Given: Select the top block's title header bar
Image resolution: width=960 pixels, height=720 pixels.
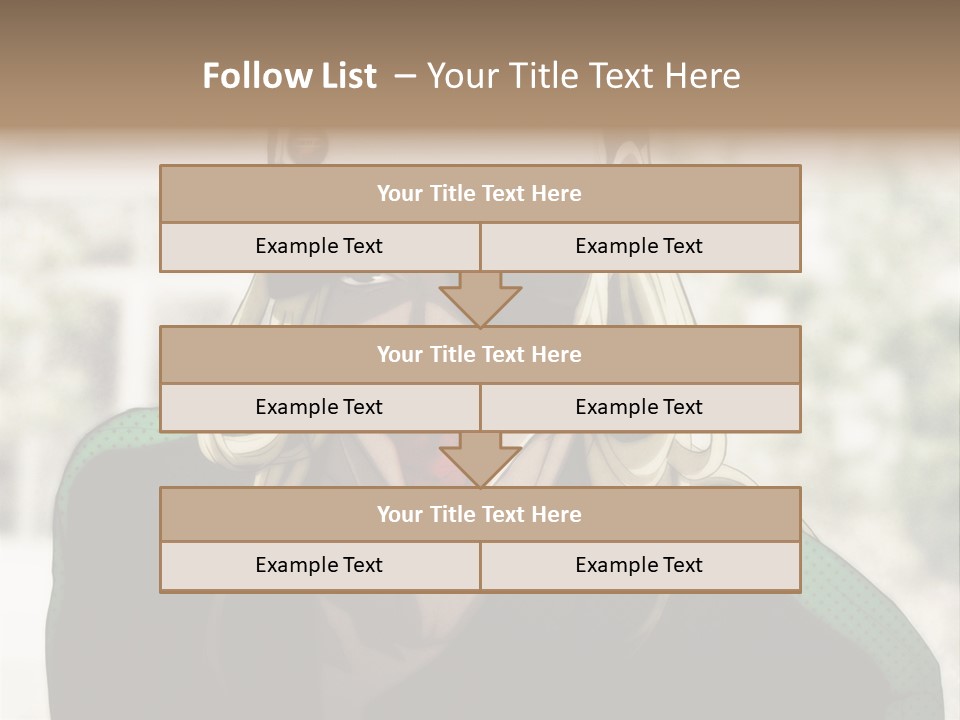Looking at the screenshot, I should (480, 194).
